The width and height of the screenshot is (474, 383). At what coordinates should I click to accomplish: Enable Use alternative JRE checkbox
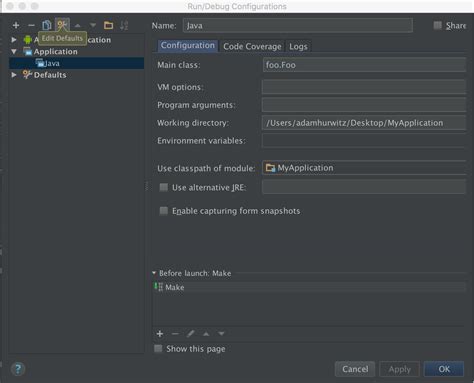pos(163,187)
